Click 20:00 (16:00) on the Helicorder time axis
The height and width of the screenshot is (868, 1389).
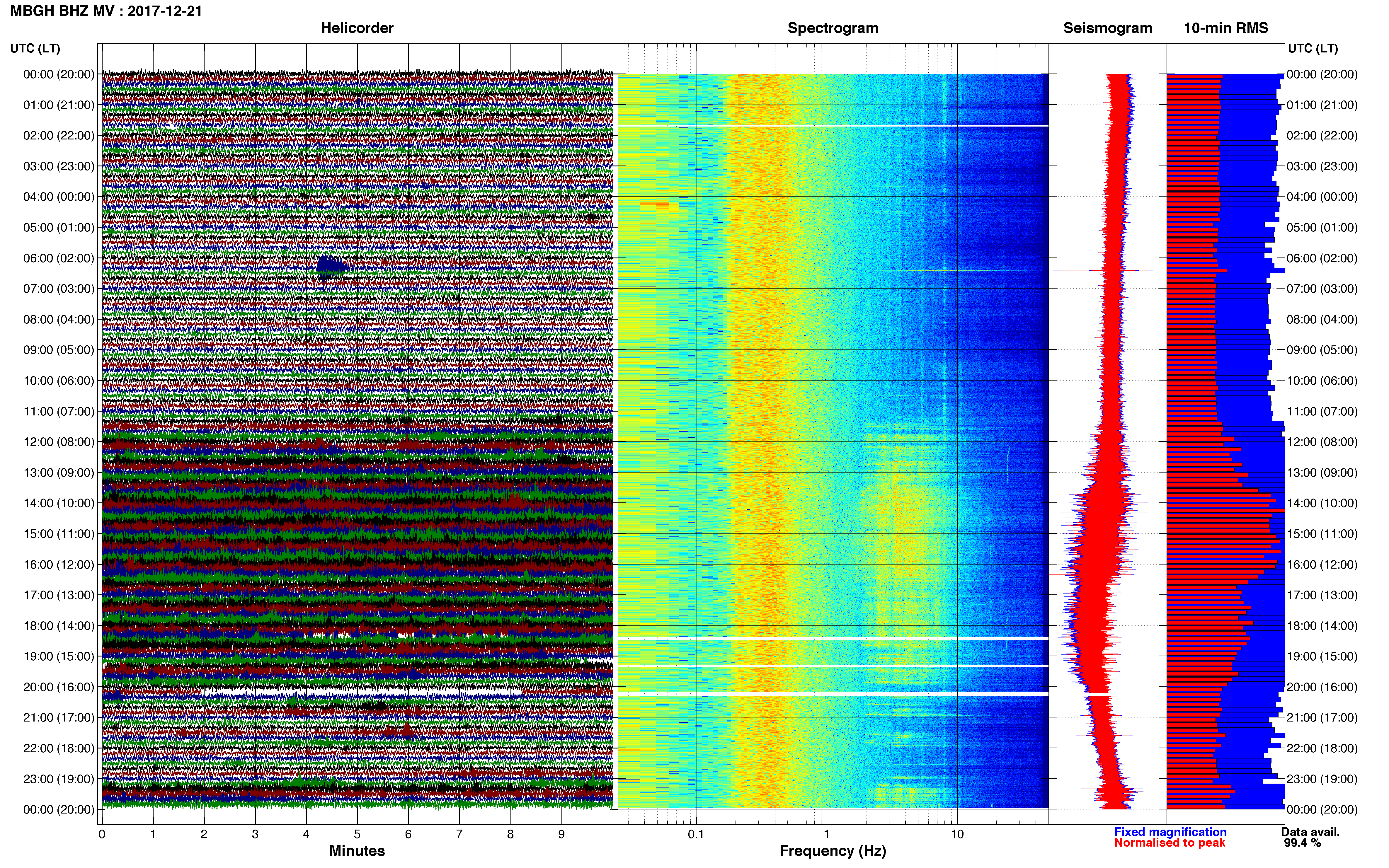(59, 687)
